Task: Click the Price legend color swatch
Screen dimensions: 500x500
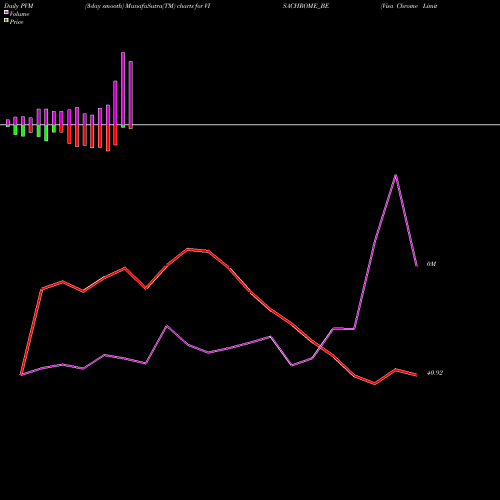Action: 6,21
